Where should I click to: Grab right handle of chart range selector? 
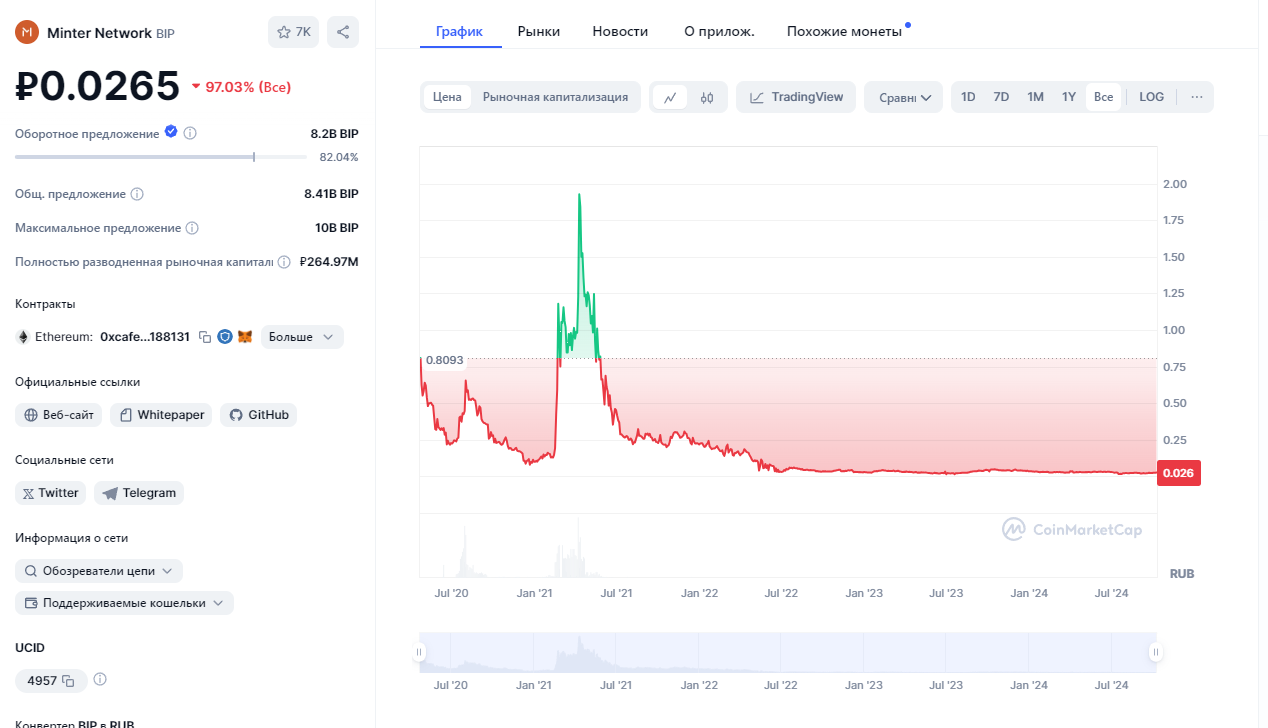tap(1155, 652)
